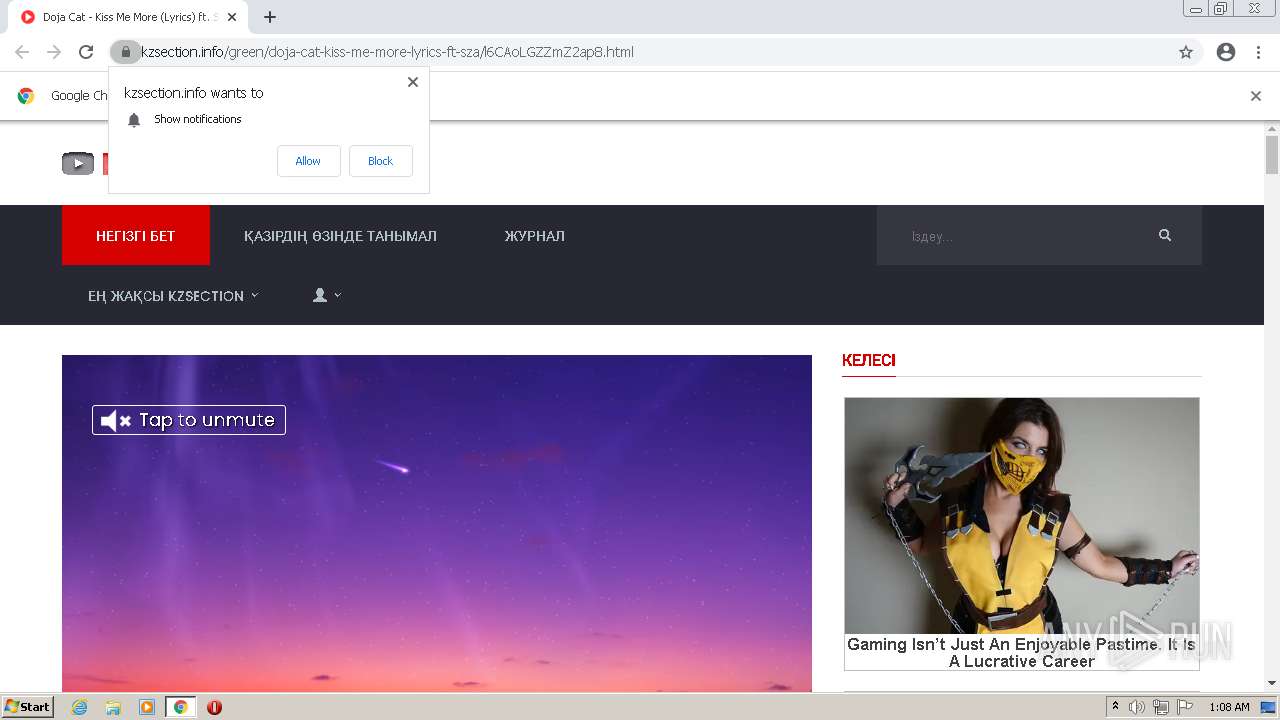Image resolution: width=1280 pixels, height=720 pixels.
Task: Open ҚАЗІРДІҢ ӨЗІНДЕ ТАНЫМАЛ menu item
Action: pos(340,236)
